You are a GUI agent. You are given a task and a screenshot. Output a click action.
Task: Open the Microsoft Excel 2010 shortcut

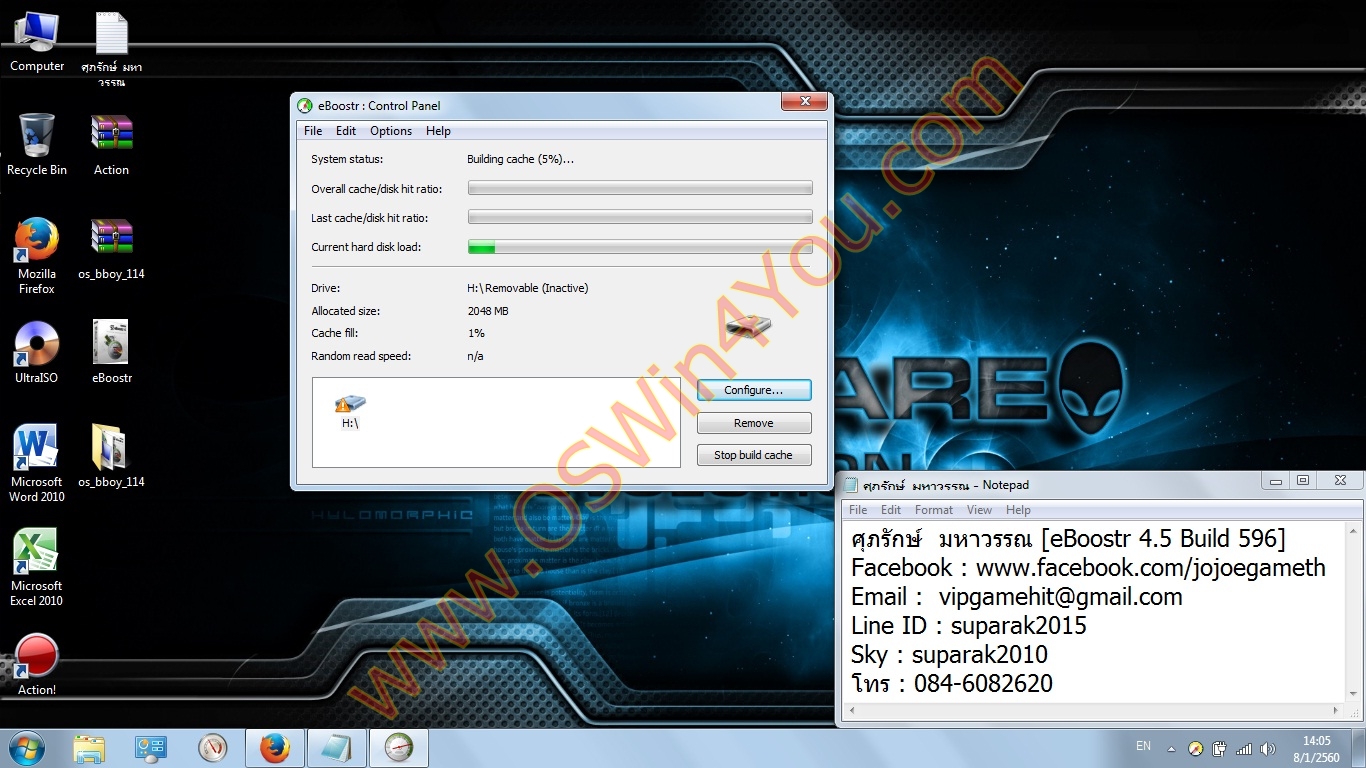(x=37, y=568)
